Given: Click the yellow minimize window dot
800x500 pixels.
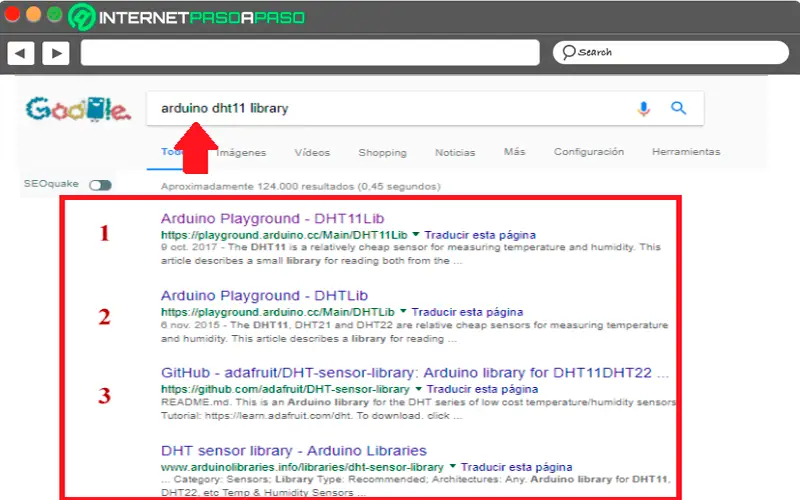Looking at the screenshot, I should [x=33, y=14].
